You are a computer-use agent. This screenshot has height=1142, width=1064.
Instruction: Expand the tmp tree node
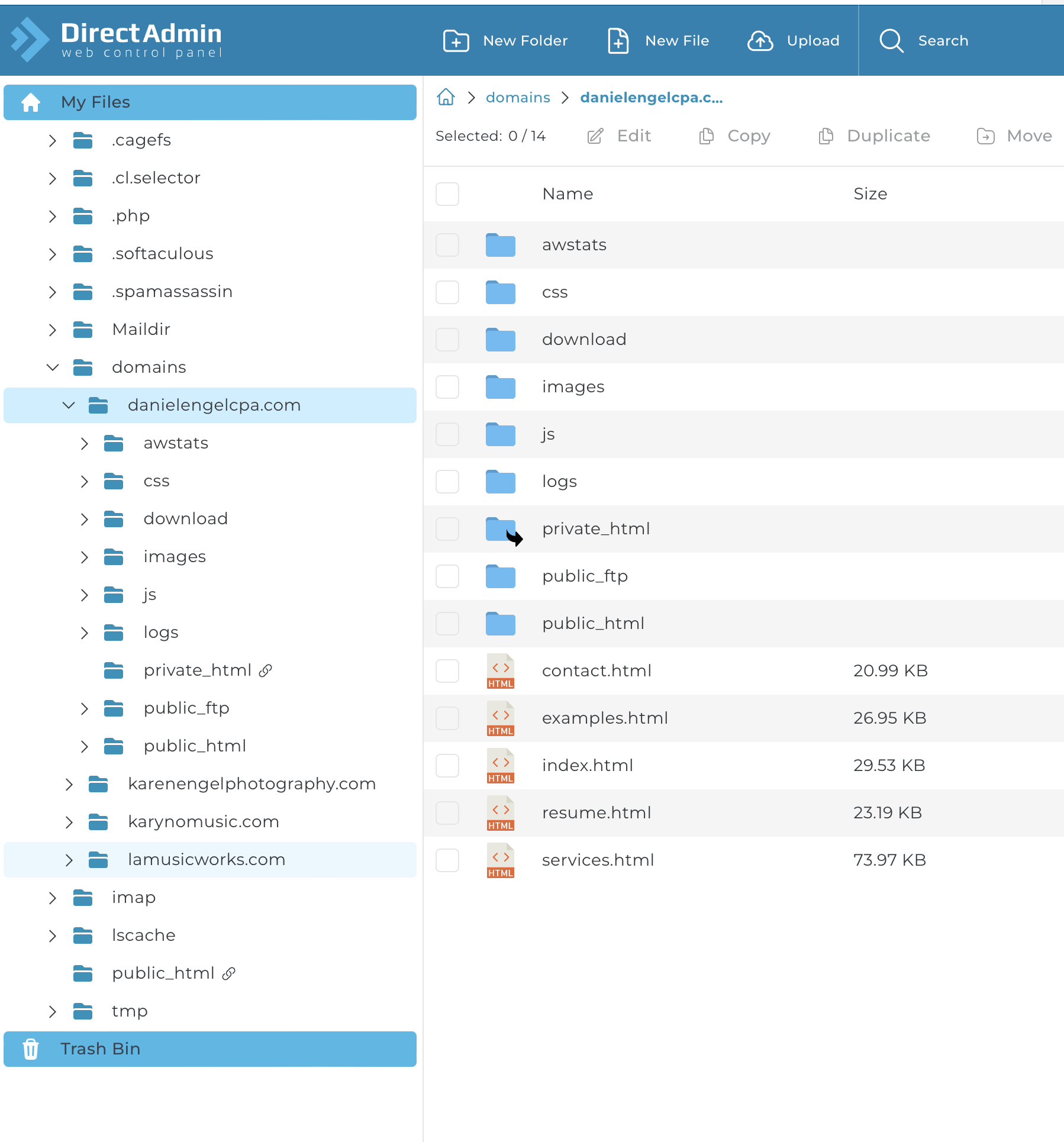click(53, 1012)
